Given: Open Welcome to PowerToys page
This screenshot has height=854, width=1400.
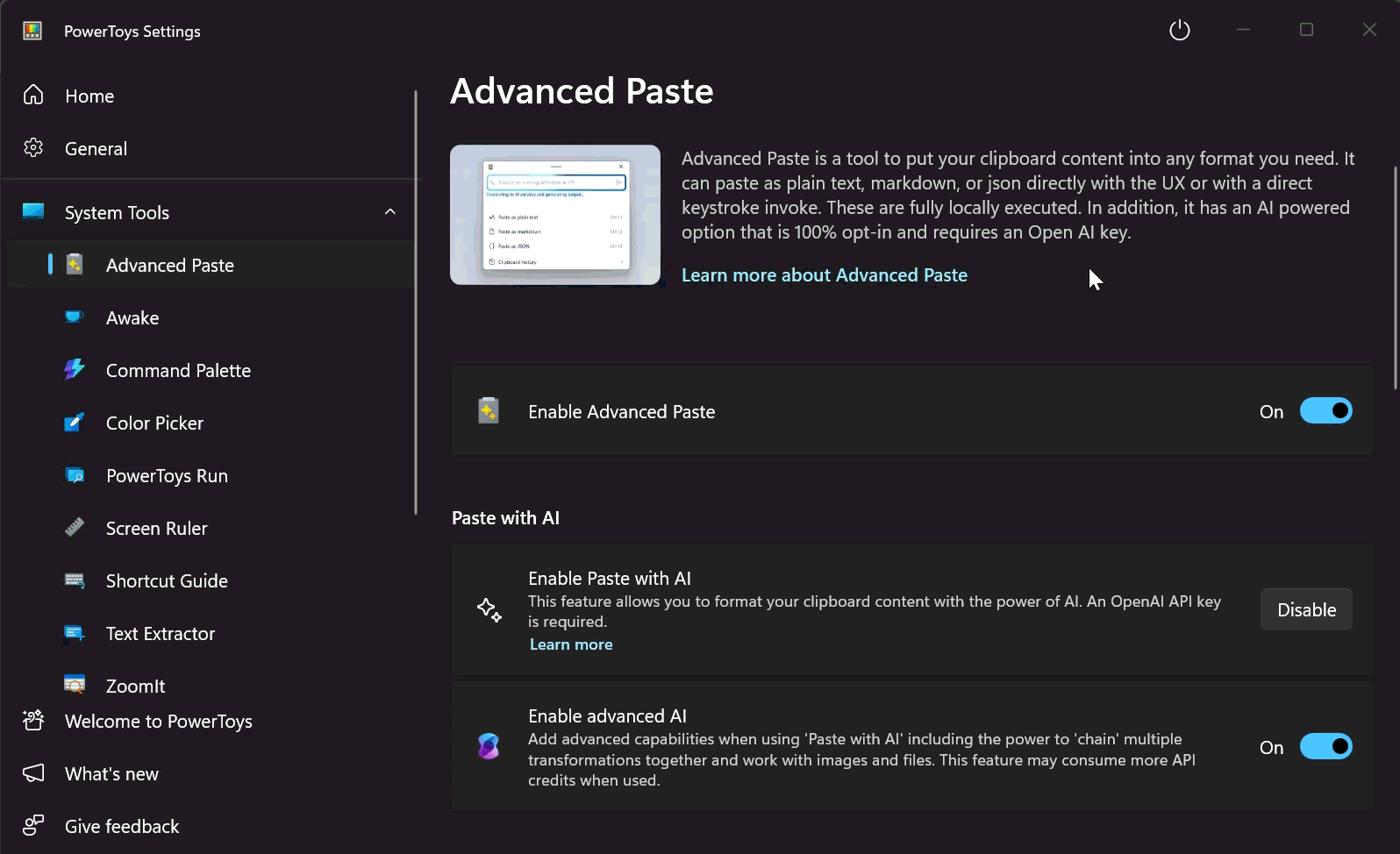Looking at the screenshot, I should coord(209,721).
